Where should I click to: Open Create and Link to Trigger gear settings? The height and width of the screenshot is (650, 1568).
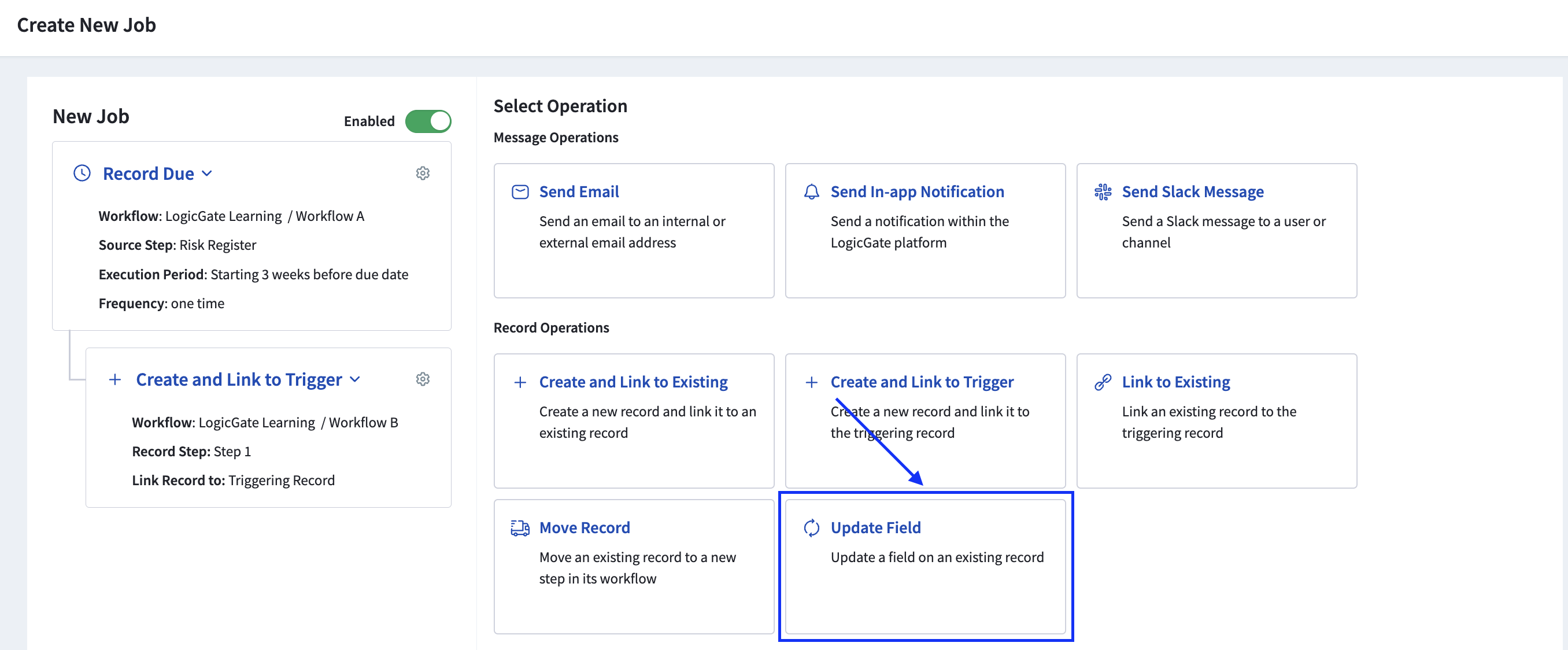pyautogui.click(x=423, y=379)
